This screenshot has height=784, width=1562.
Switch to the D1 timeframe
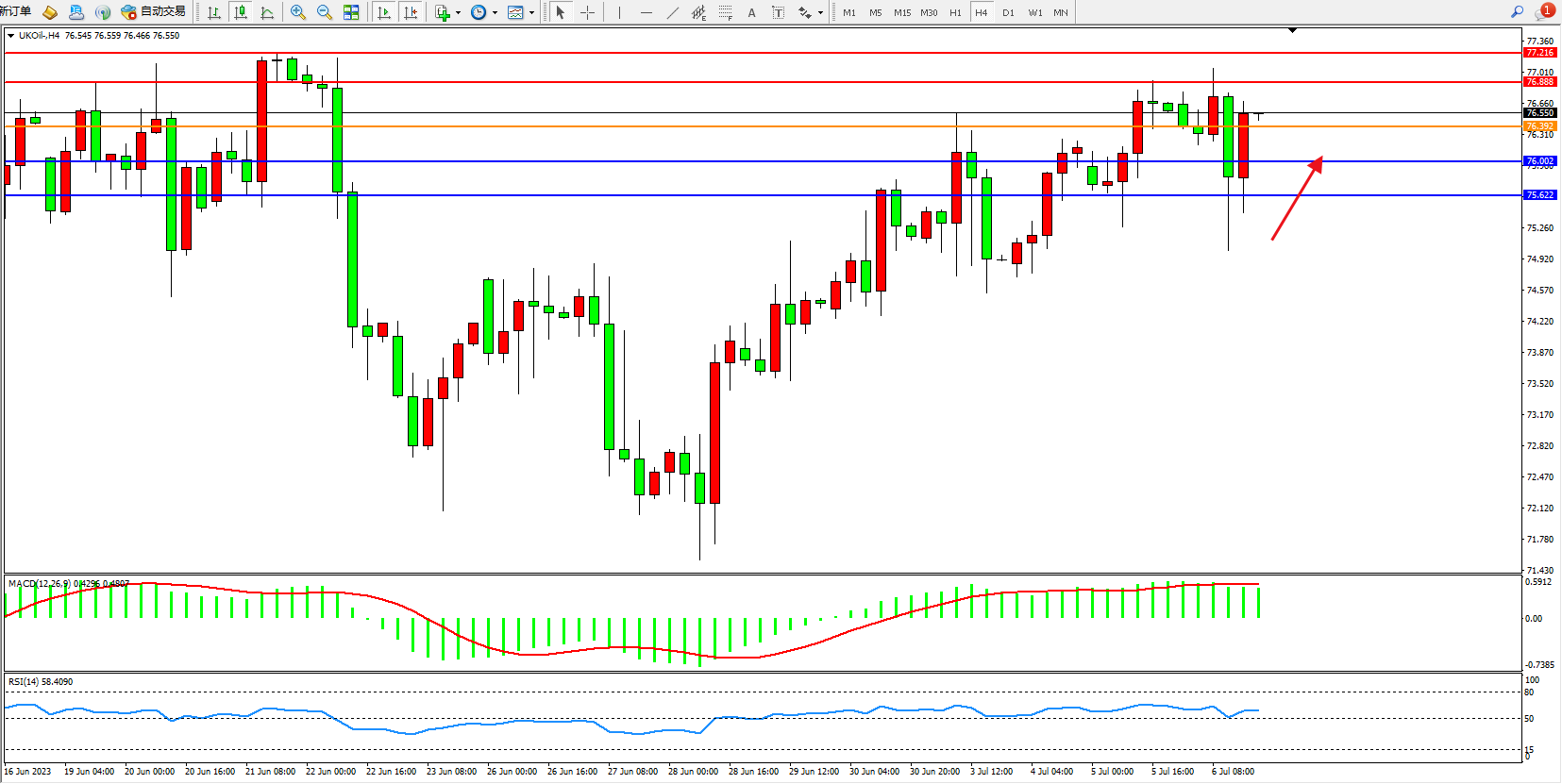pyautogui.click(x=1008, y=12)
